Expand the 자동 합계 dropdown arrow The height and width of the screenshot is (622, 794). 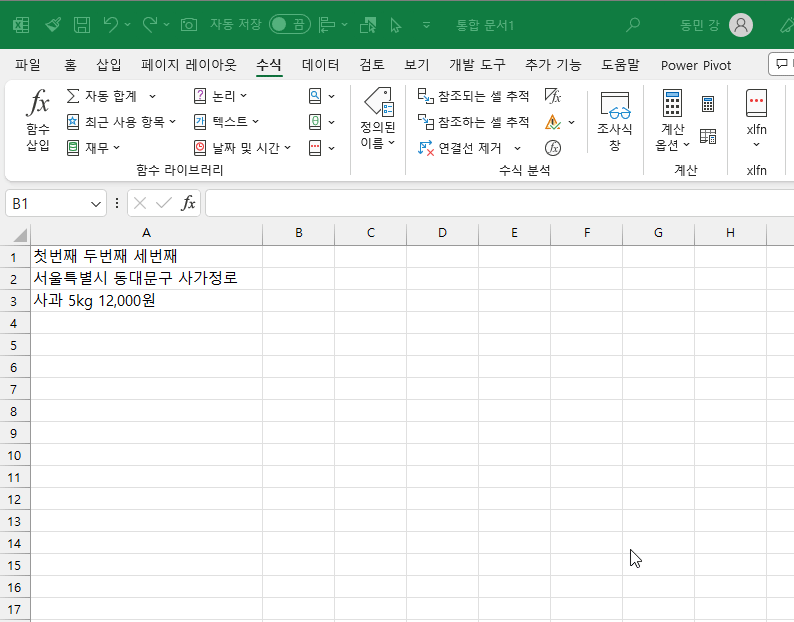coord(152,96)
